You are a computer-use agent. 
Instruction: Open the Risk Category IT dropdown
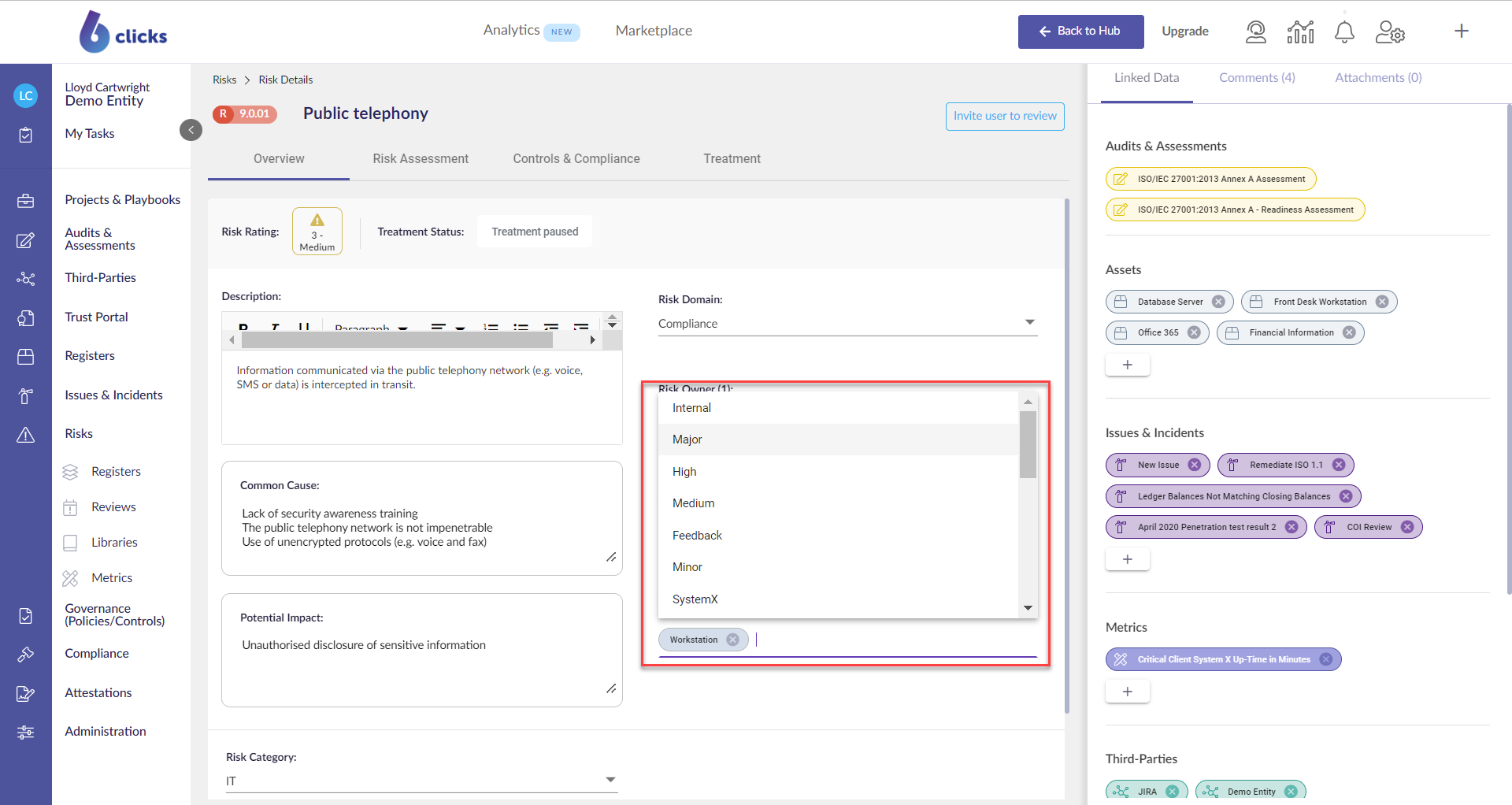pyautogui.click(x=421, y=781)
